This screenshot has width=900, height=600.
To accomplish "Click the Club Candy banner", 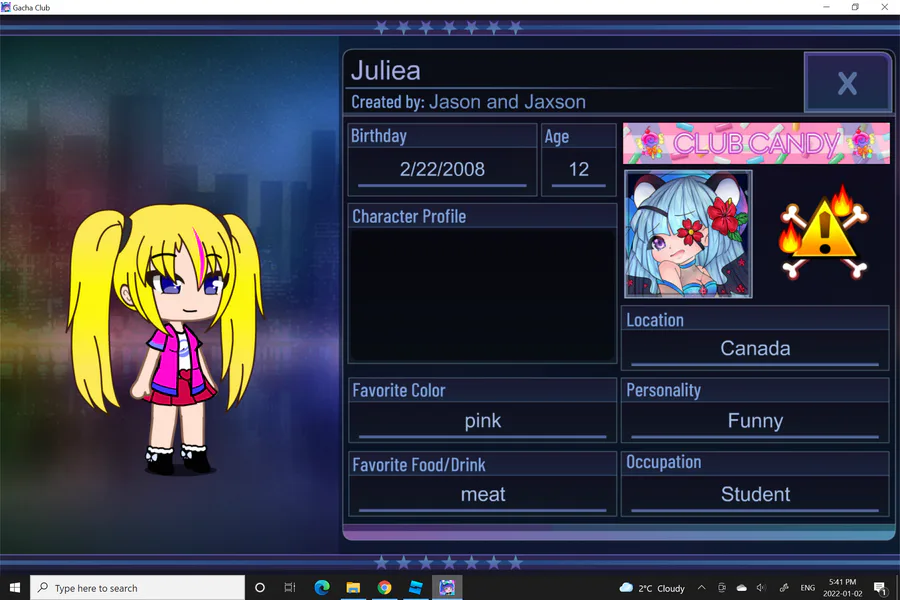I will click(756, 143).
